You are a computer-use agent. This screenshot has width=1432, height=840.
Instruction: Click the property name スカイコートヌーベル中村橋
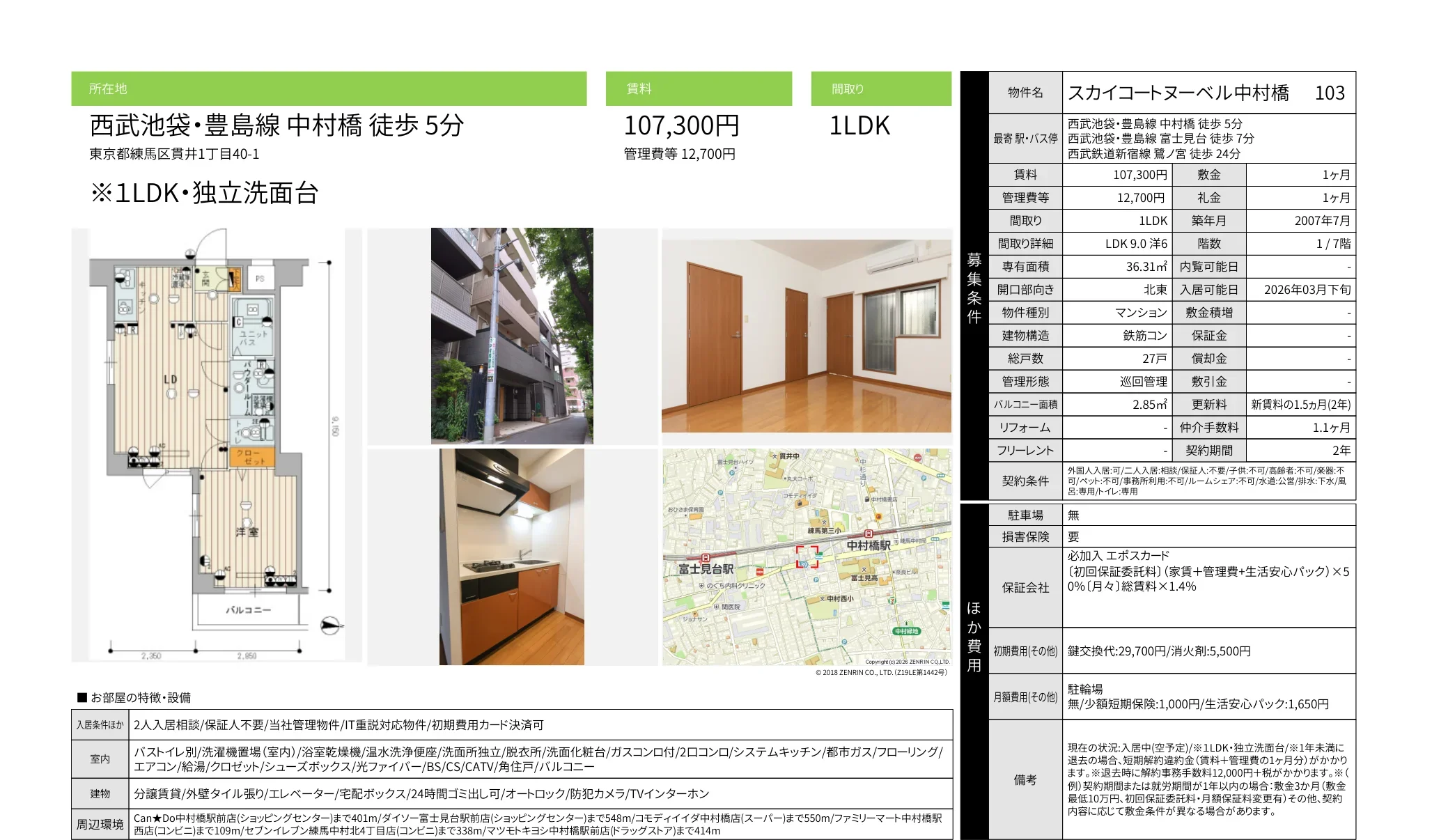[1178, 93]
